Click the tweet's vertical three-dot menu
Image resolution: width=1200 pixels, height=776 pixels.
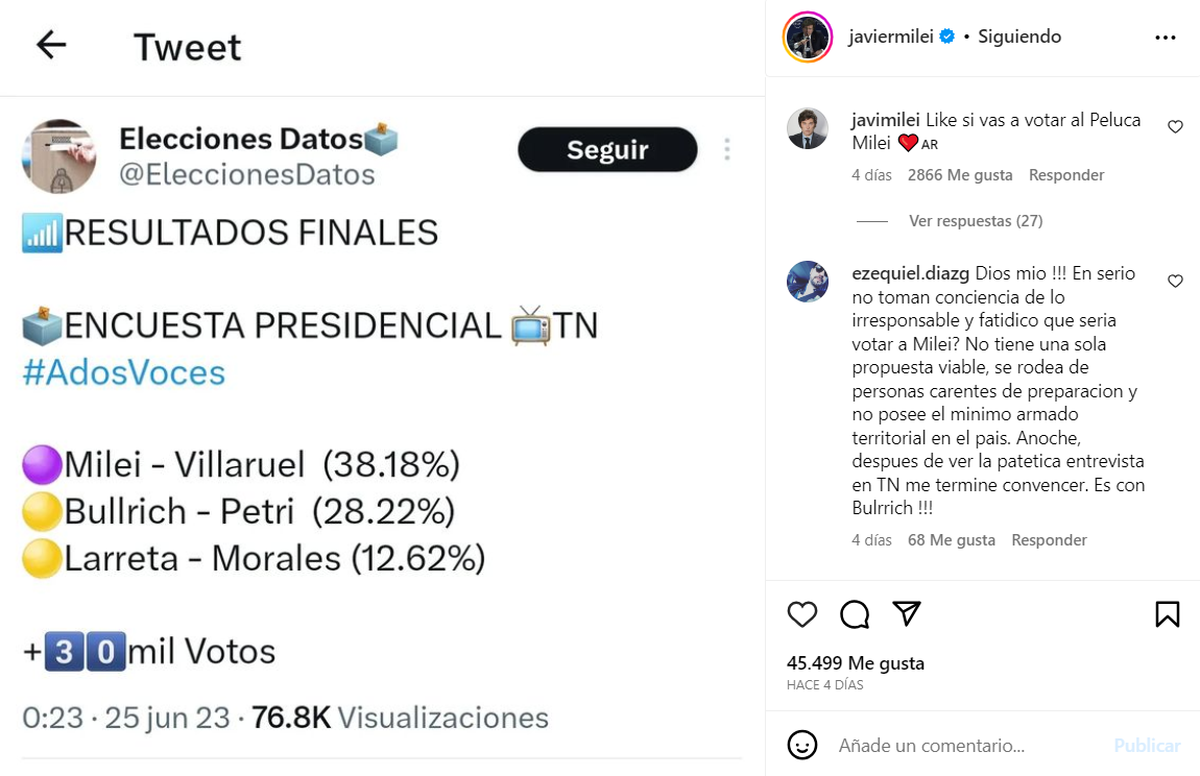[727, 150]
